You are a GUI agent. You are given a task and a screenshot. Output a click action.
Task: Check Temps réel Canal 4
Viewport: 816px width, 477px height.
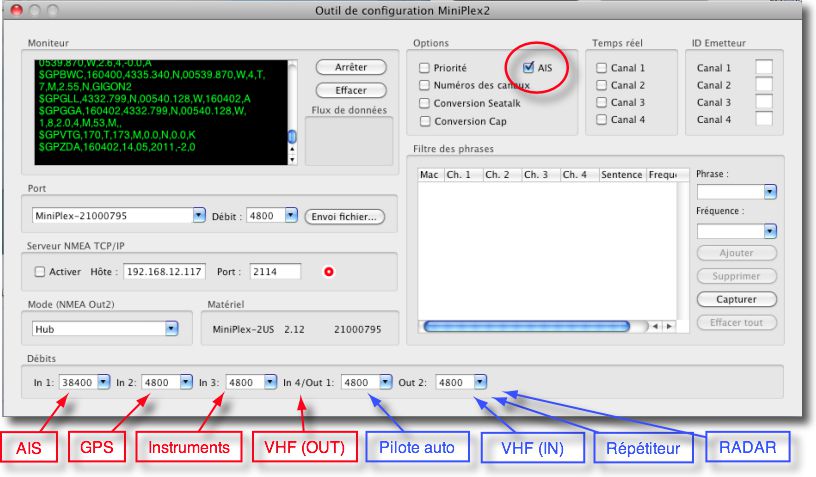click(602, 120)
